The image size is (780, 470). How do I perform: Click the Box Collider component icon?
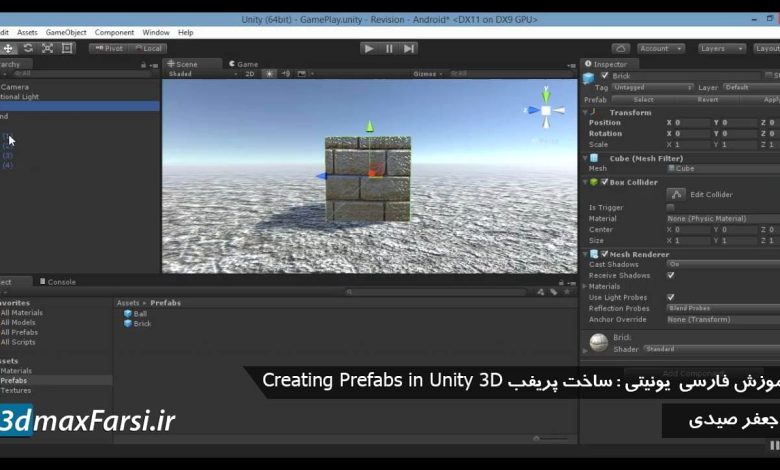(594, 182)
